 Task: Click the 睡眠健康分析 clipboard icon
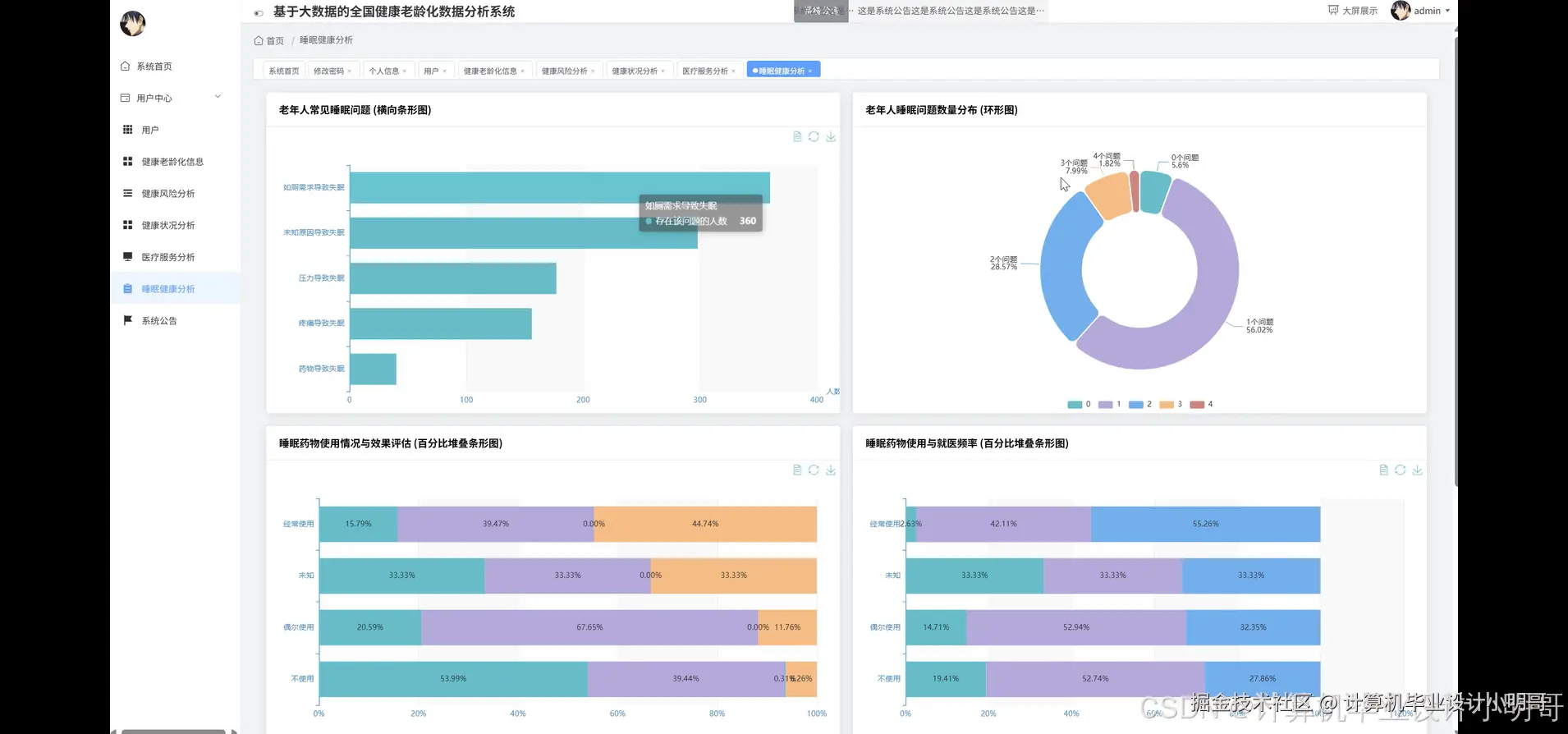(127, 289)
